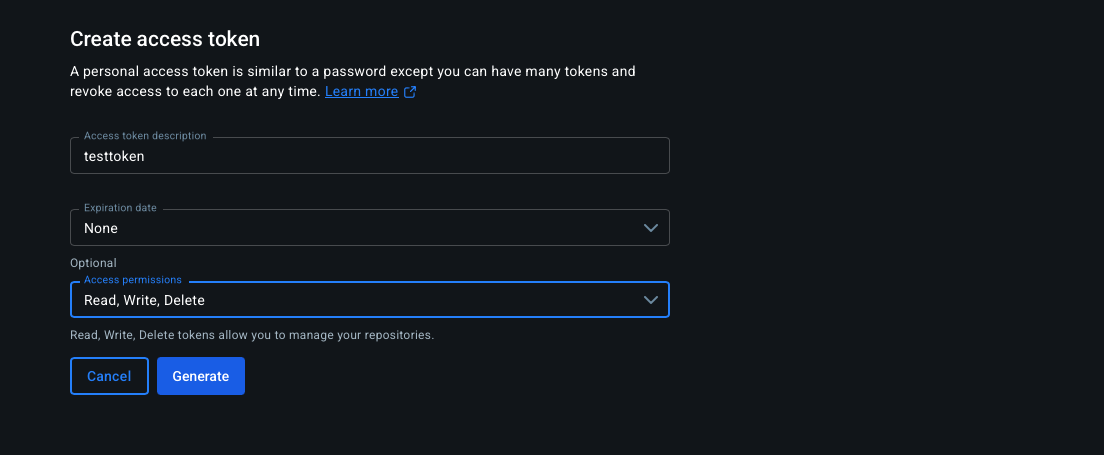The width and height of the screenshot is (1104, 455).
Task: Click the 'Access token description' field label
Action: point(145,136)
